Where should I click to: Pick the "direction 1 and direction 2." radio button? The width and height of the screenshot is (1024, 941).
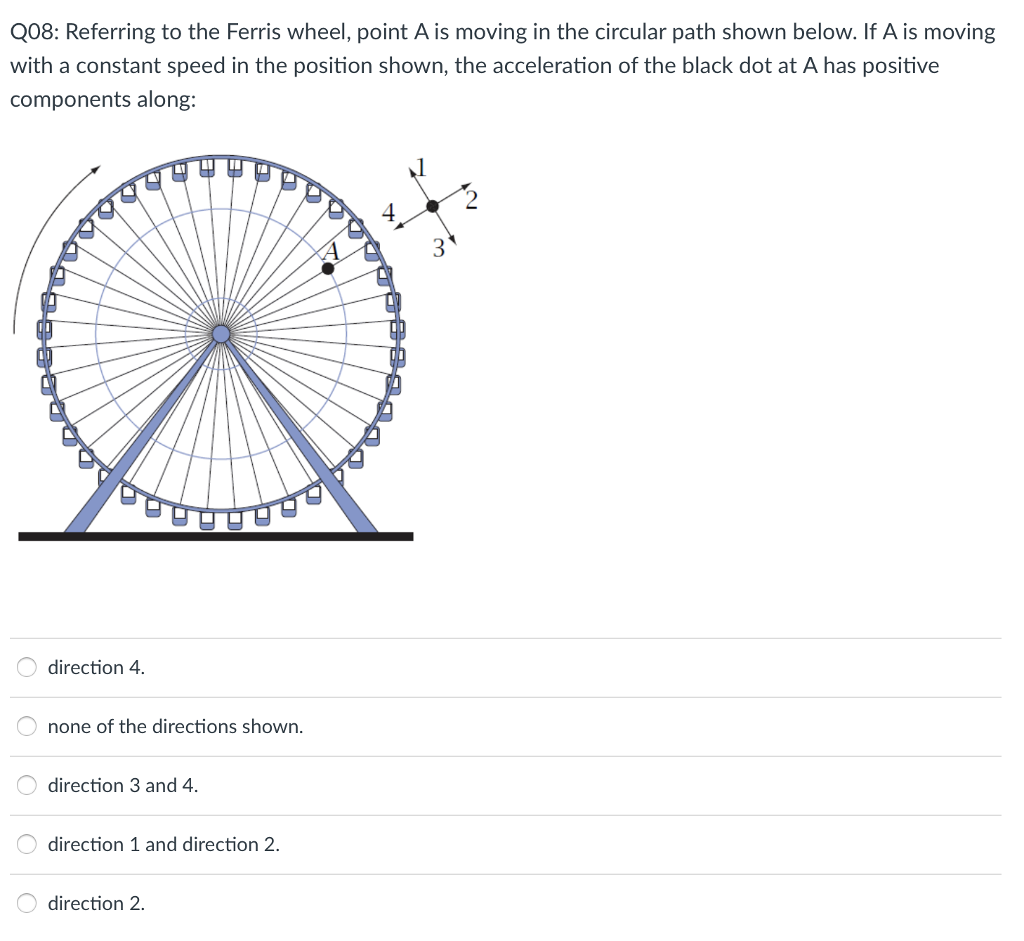coord(28,844)
